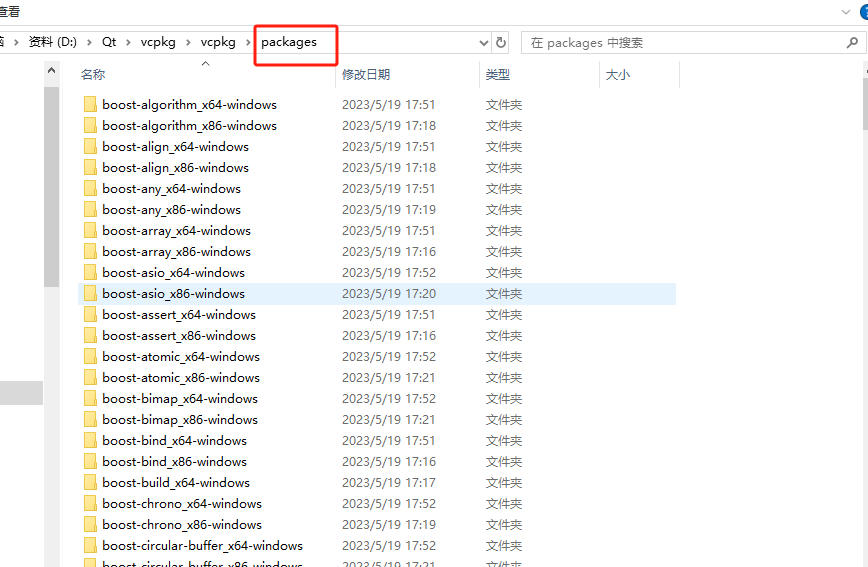Sort files by the 类型 column header
The width and height of the screenshot is (868, 567).
click(498, 75)
